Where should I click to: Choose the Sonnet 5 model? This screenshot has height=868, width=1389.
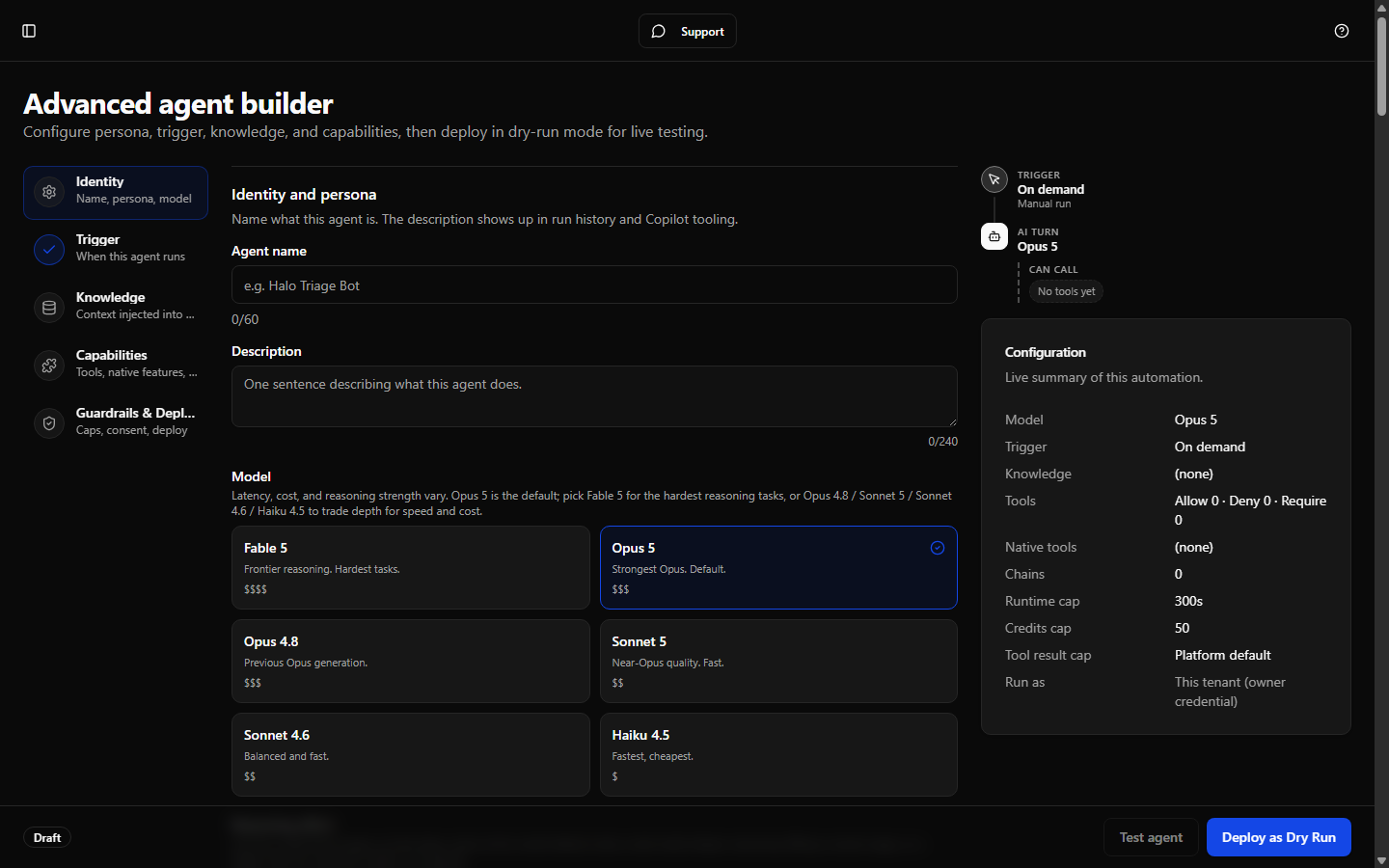click(x=778, y=661)
